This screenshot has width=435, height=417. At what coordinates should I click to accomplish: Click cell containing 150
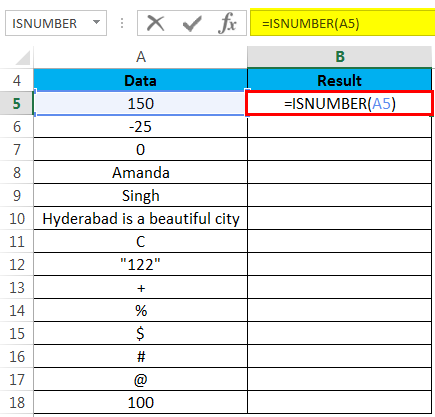click(141, 103)
